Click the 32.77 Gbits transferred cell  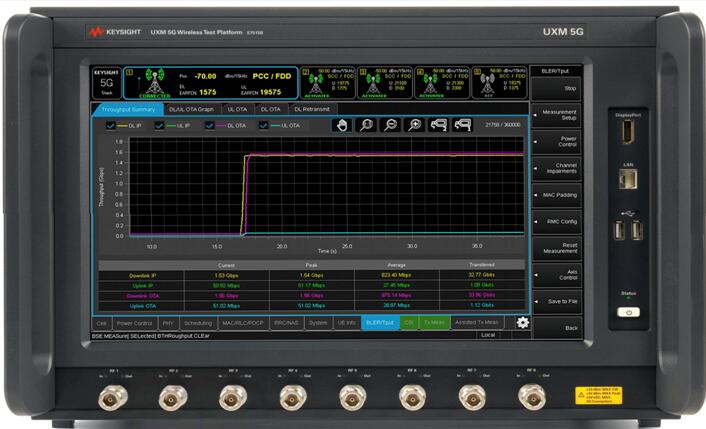pos(481,275)
